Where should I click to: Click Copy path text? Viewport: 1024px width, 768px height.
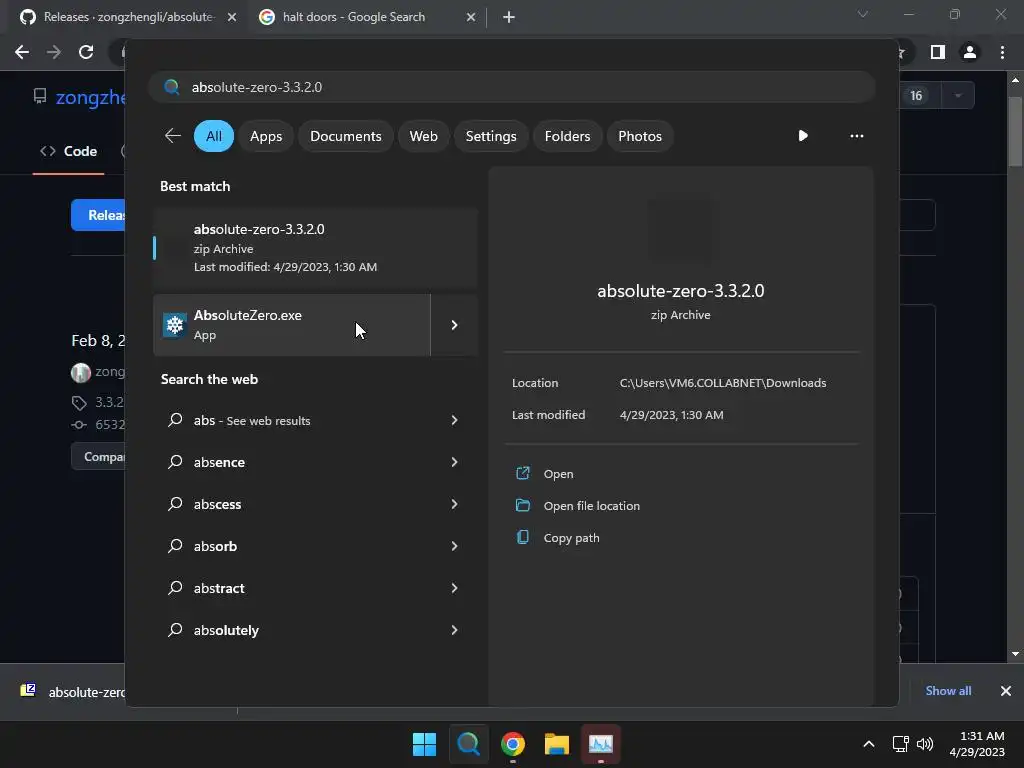pos(571,538)
